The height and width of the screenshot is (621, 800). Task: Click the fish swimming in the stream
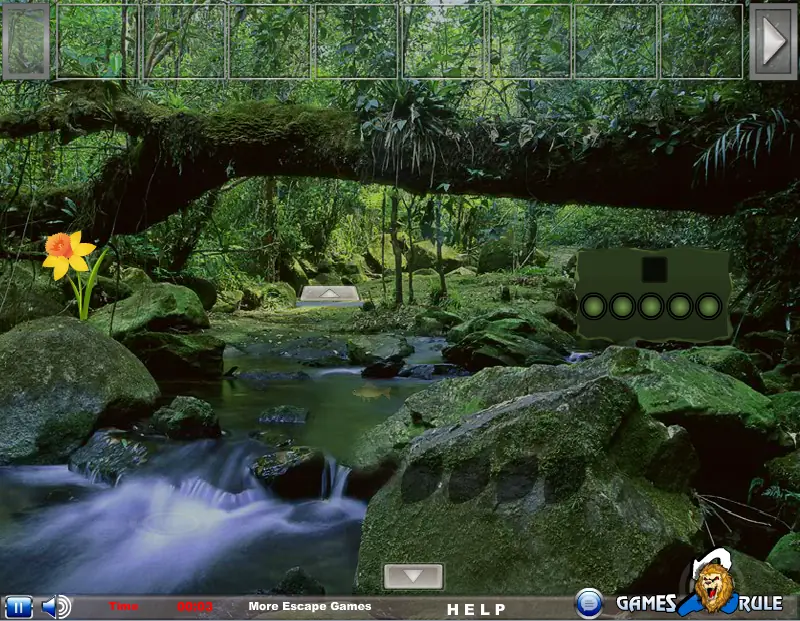click(x=372, y=392)
